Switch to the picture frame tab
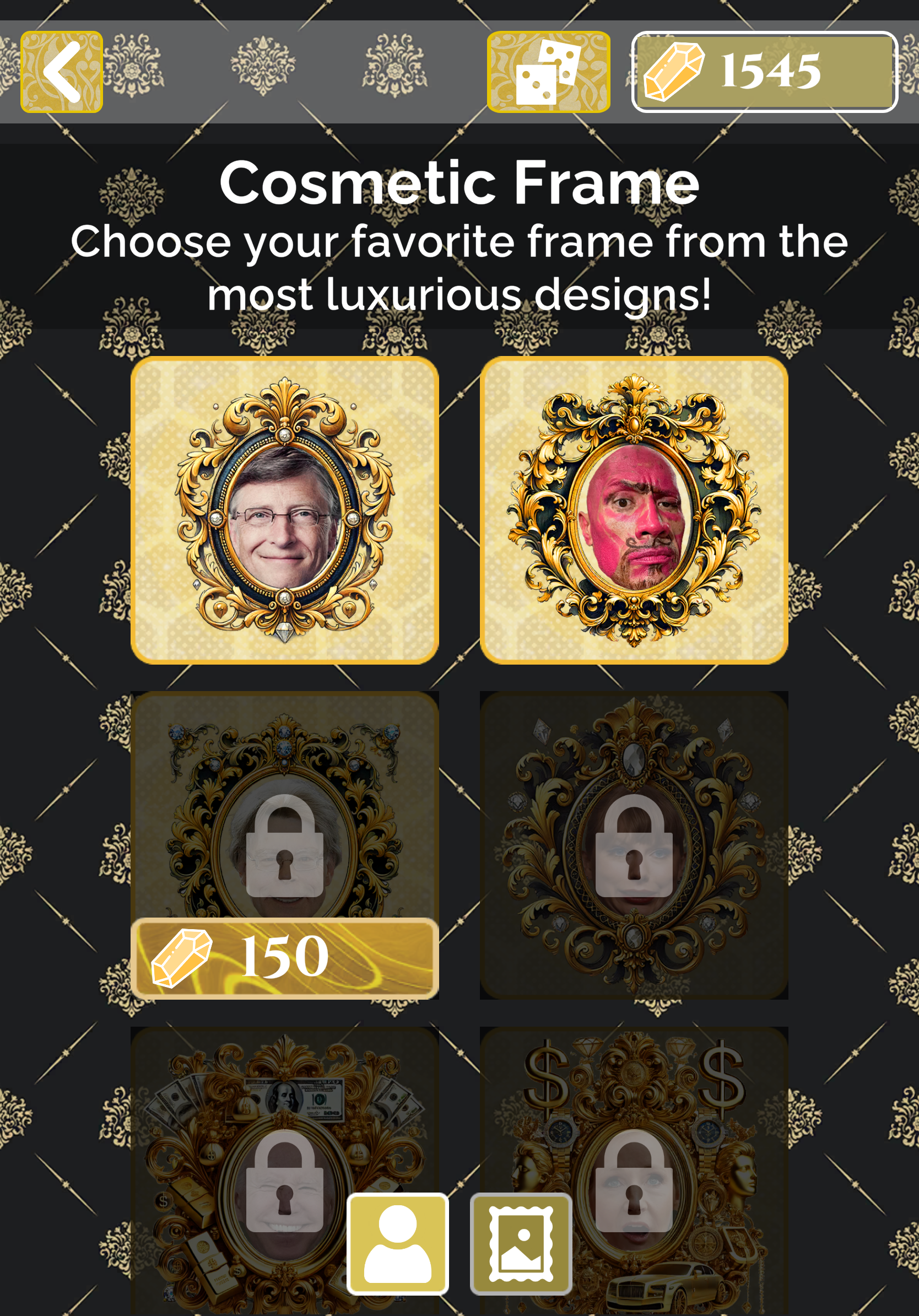Image resolution: width=919 pixels, height=1316 pixels. click(x=521, y=1244)
